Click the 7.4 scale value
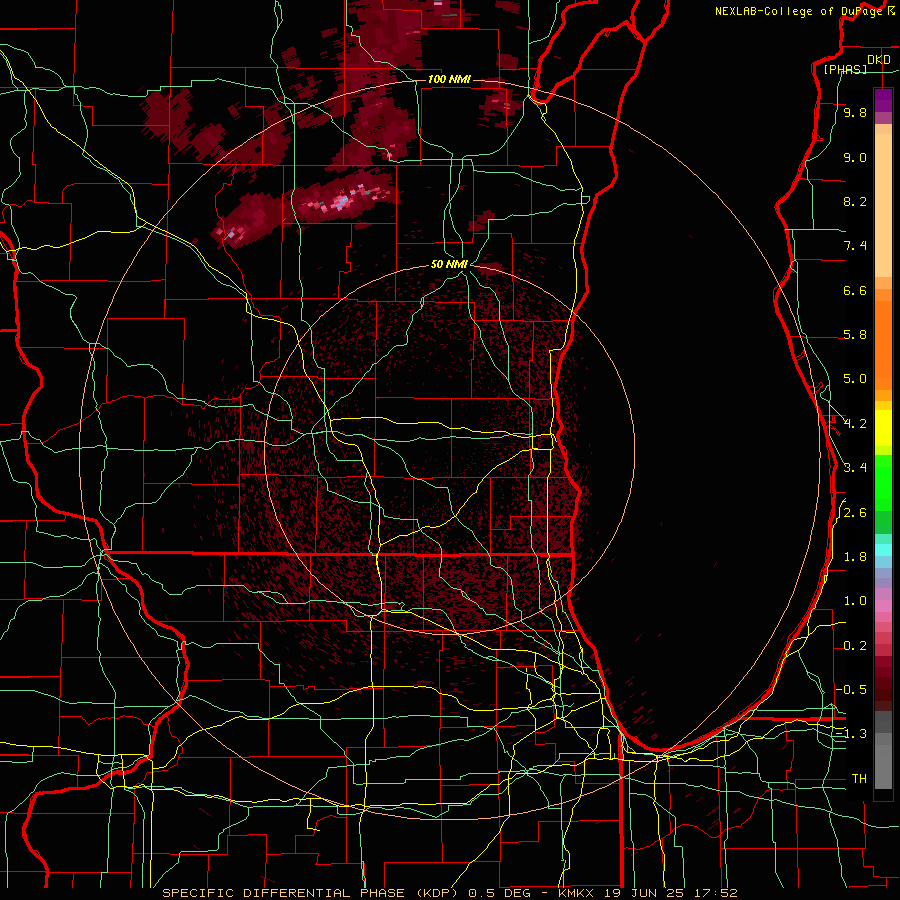 click(x=855, y=246)
